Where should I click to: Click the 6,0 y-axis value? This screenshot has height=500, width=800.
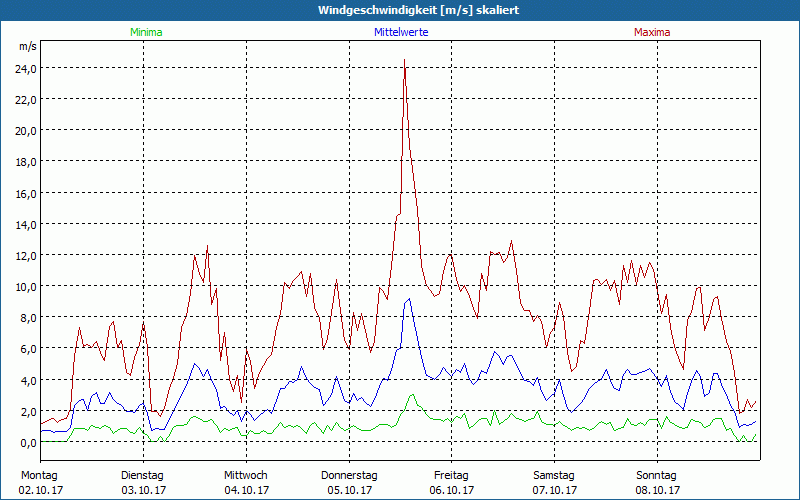[28, 349]
